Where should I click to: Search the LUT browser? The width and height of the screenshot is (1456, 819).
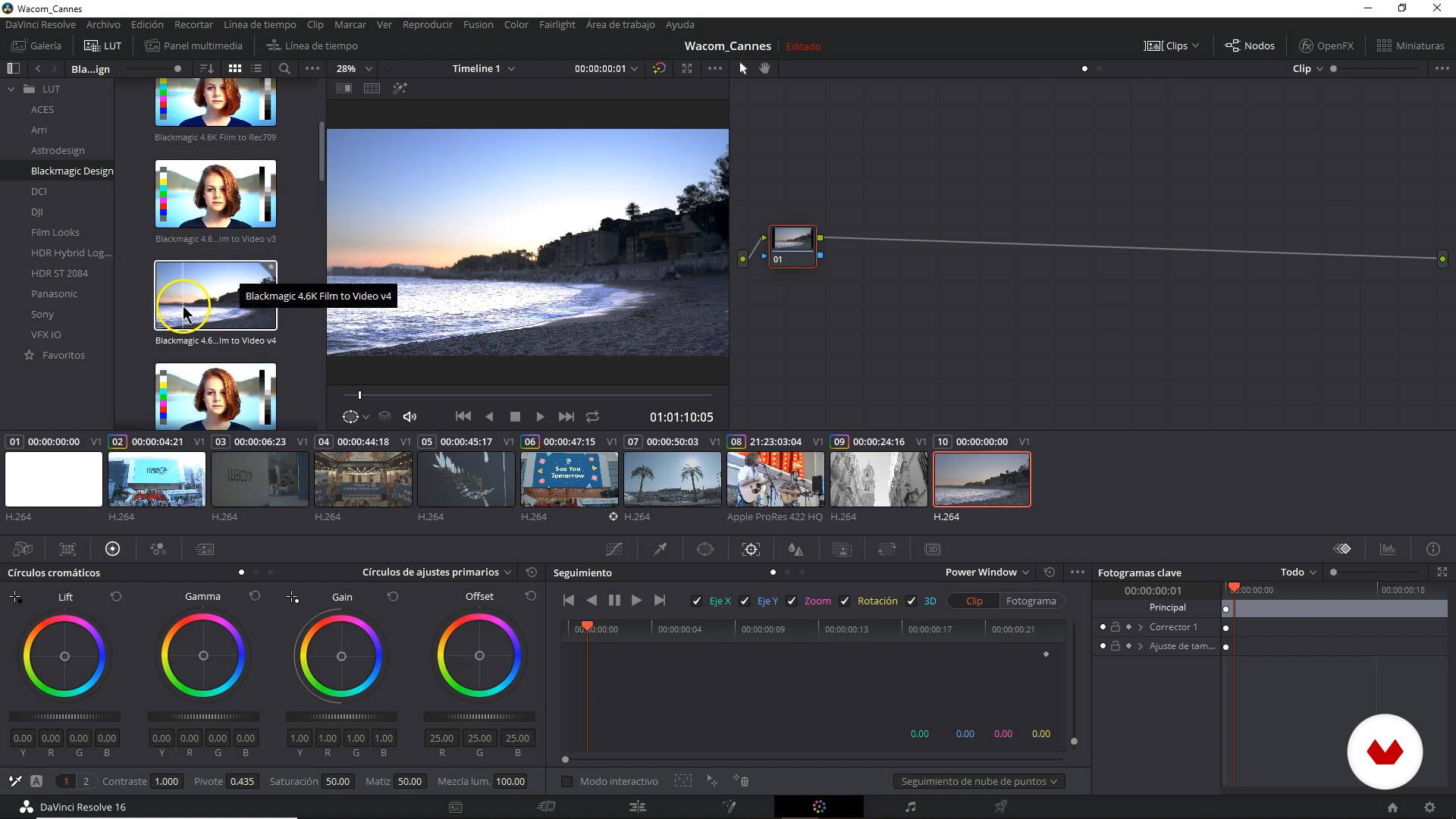[x=284, y=68]
